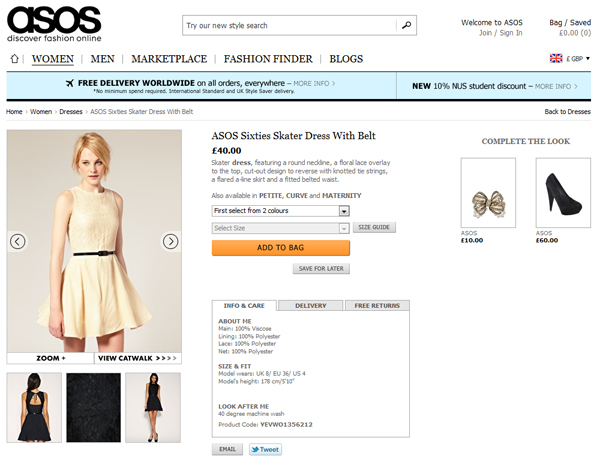Open the SIZE GUIDE

(x=374, y=227)
